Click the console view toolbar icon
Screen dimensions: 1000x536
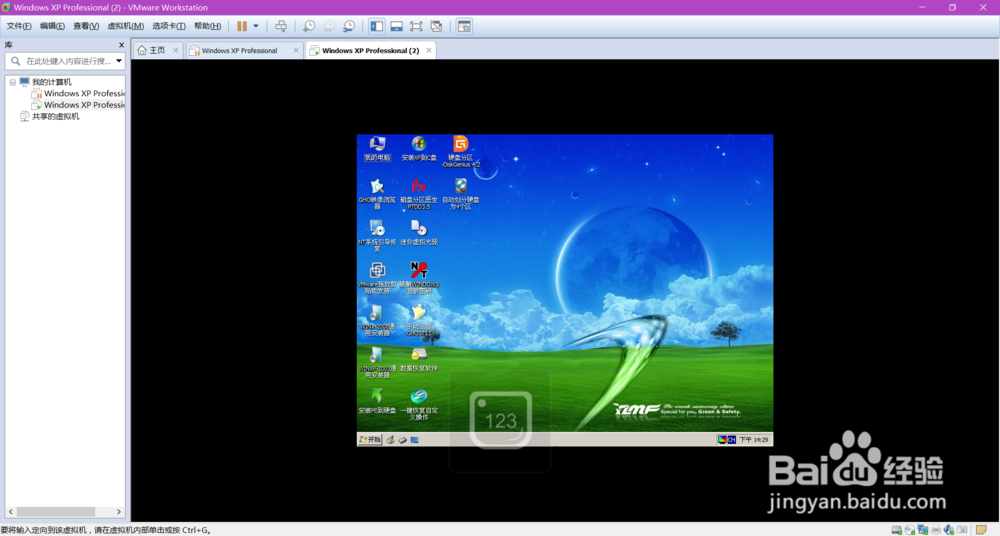click(x=464, y=26)
